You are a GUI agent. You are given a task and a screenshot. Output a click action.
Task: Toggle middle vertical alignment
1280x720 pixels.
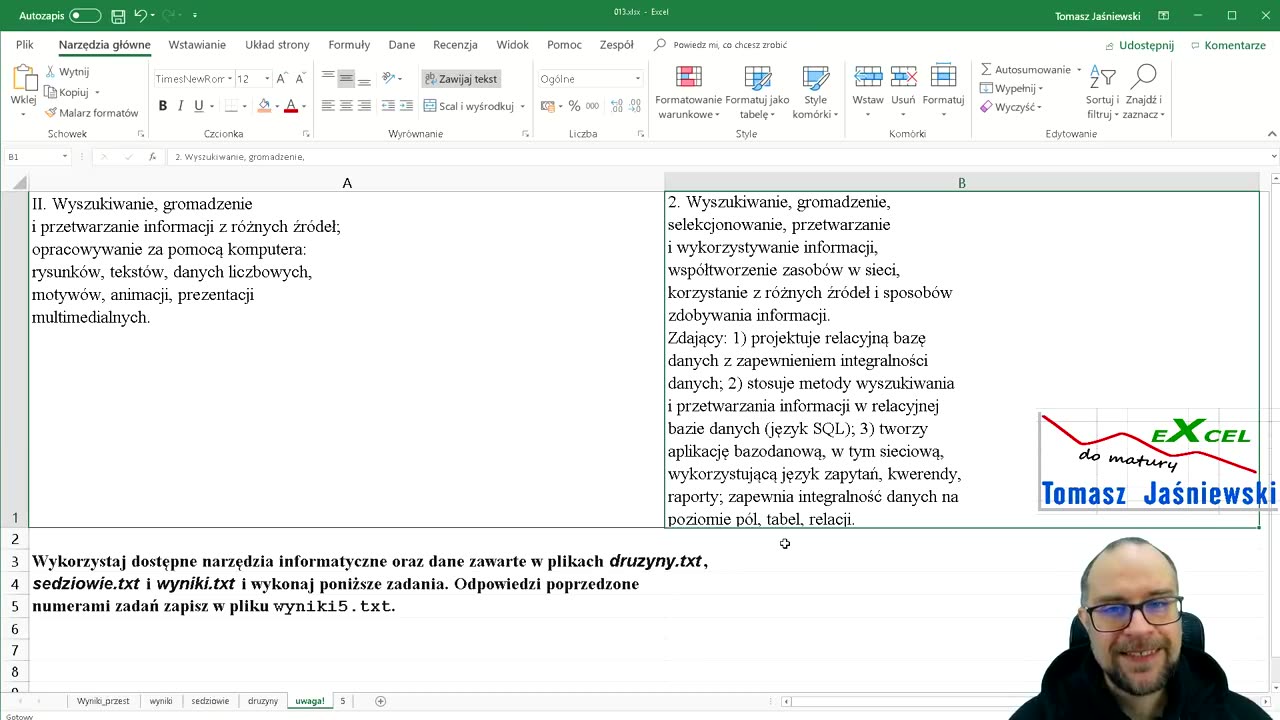[346, 79]
